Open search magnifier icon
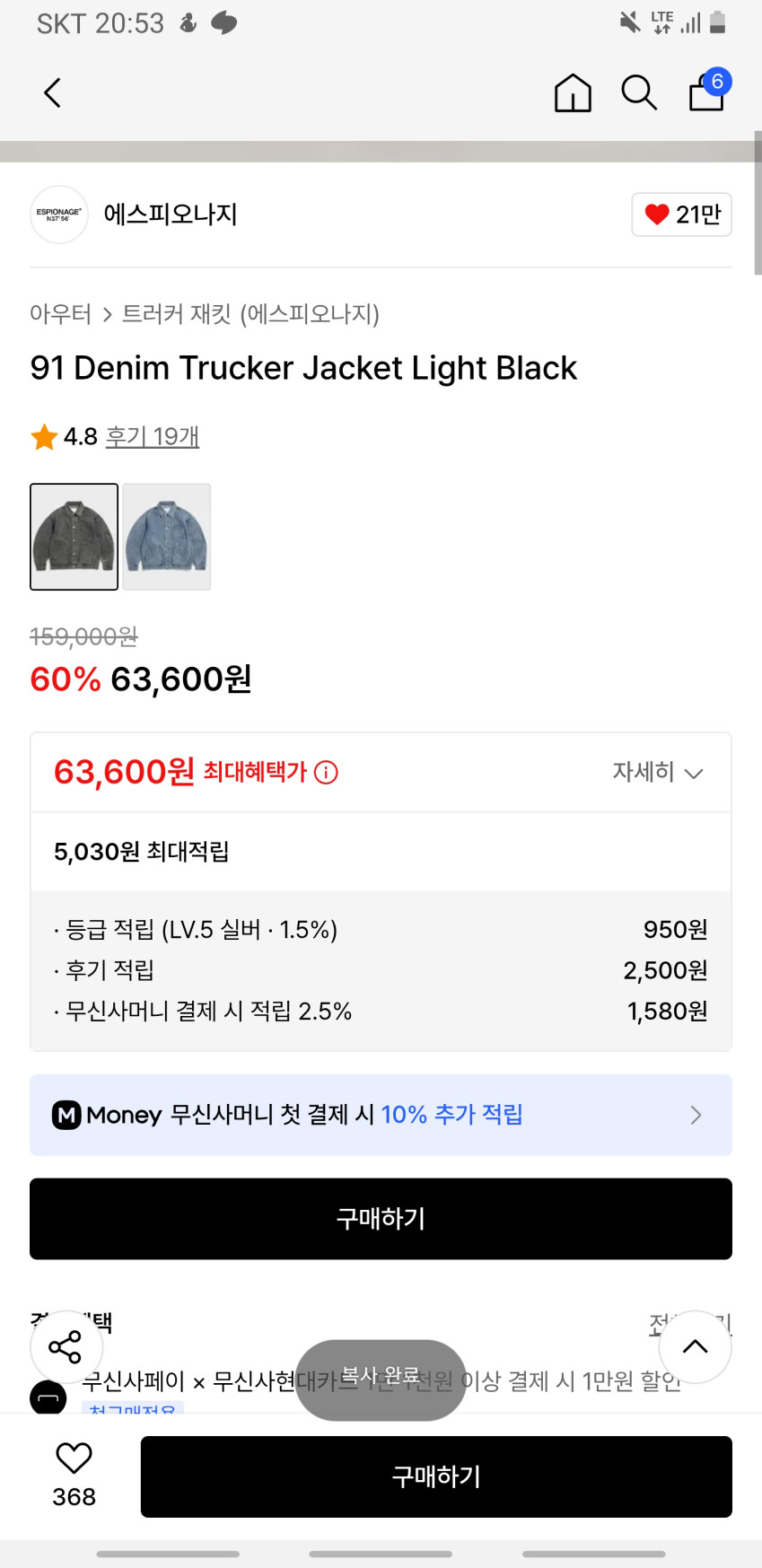This screenshot has height=1568, width=762. click(639, 92)
